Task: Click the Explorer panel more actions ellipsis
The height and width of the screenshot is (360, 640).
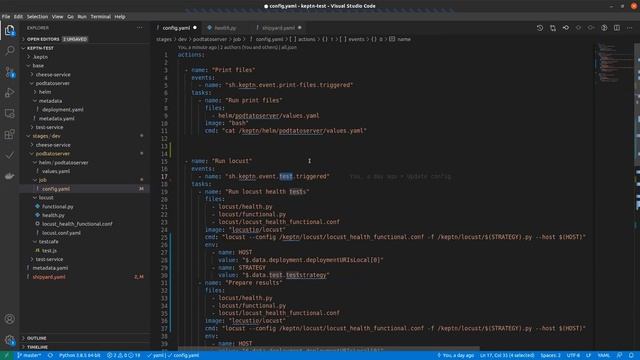Action: pos(140,28)
